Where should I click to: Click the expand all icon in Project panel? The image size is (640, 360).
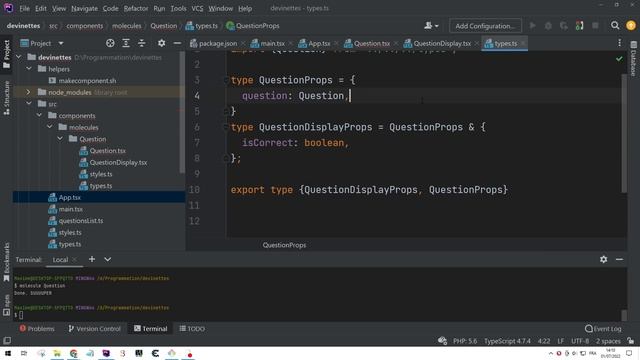pos(126,43)
